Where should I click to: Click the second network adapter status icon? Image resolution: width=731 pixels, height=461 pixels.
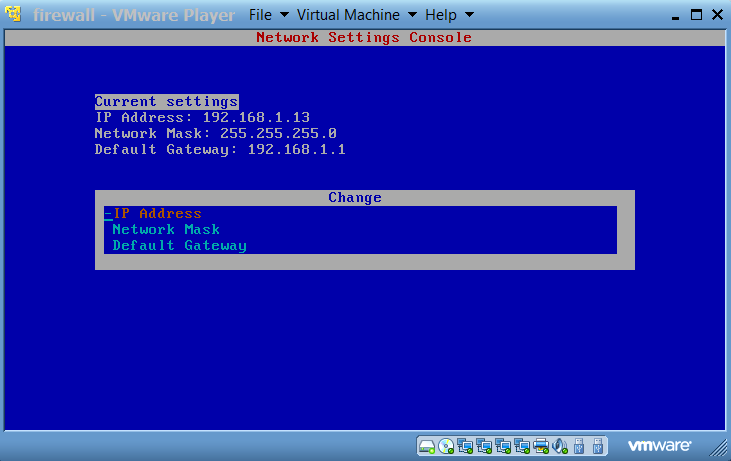pos(484,445)
